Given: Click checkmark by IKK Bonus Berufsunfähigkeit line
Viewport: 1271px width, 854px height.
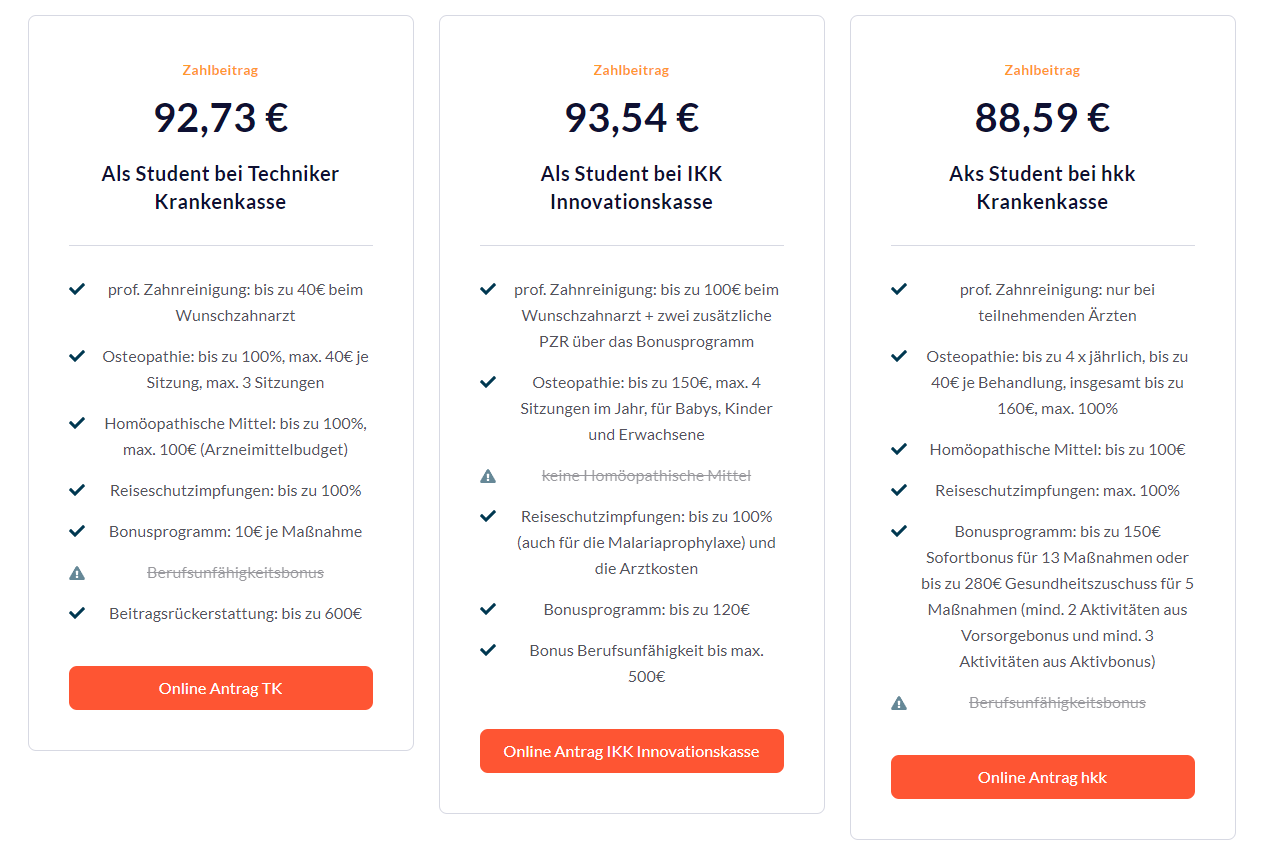Looking at the screenshot, I should [x=488, y=649].
